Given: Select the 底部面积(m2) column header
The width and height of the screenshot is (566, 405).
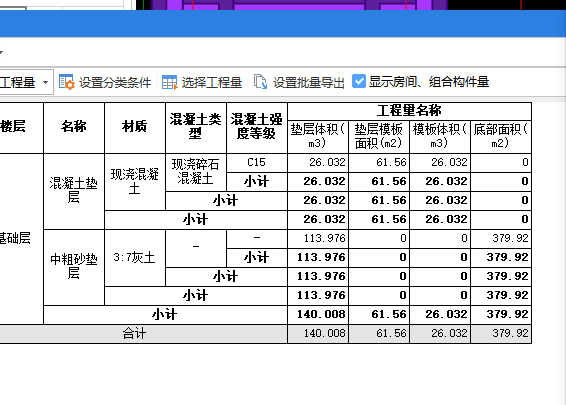Looking at the screenshot, I should [x=501, y=137].
